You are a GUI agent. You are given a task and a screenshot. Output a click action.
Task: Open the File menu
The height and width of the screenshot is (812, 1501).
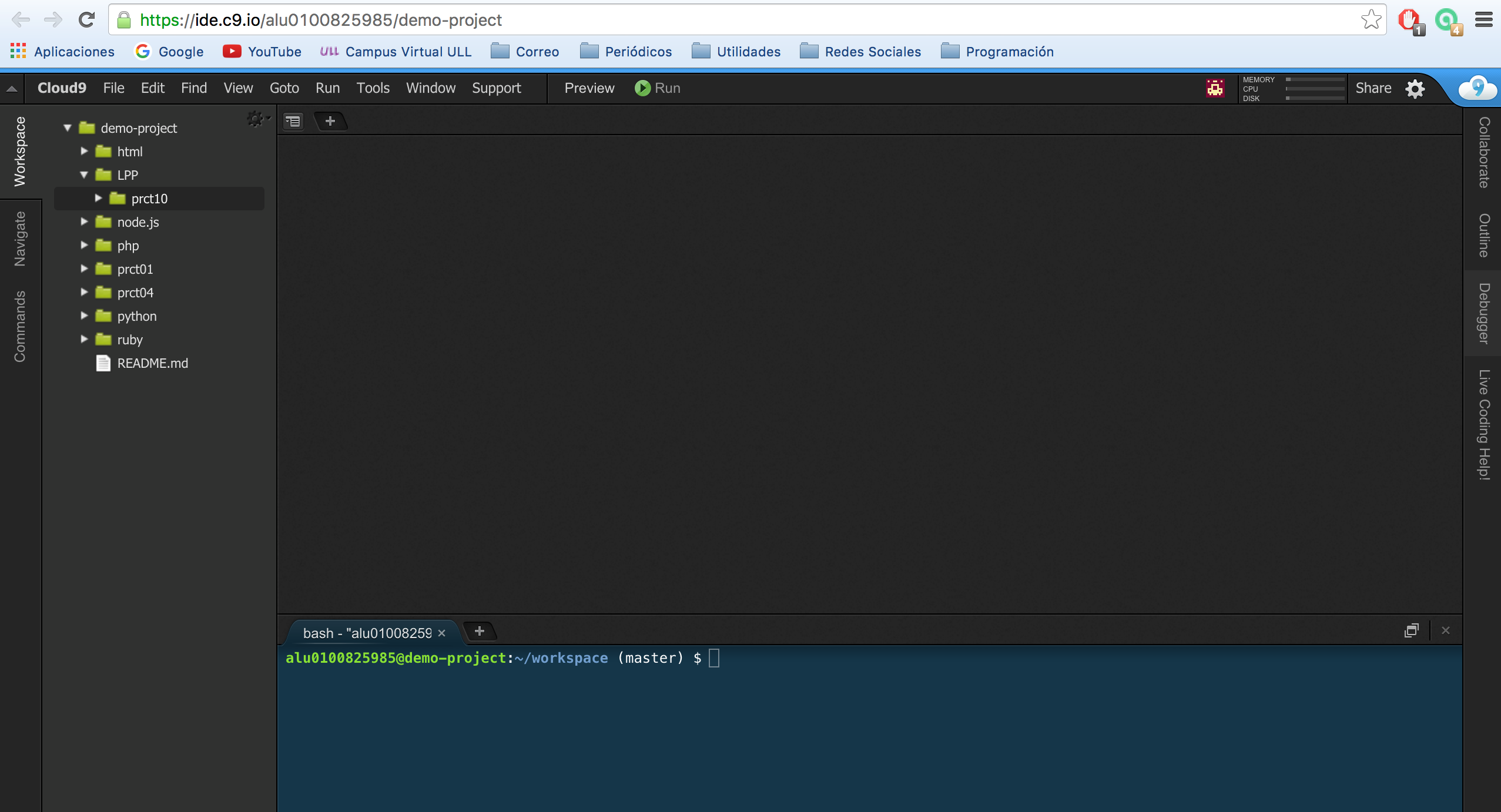113,88
